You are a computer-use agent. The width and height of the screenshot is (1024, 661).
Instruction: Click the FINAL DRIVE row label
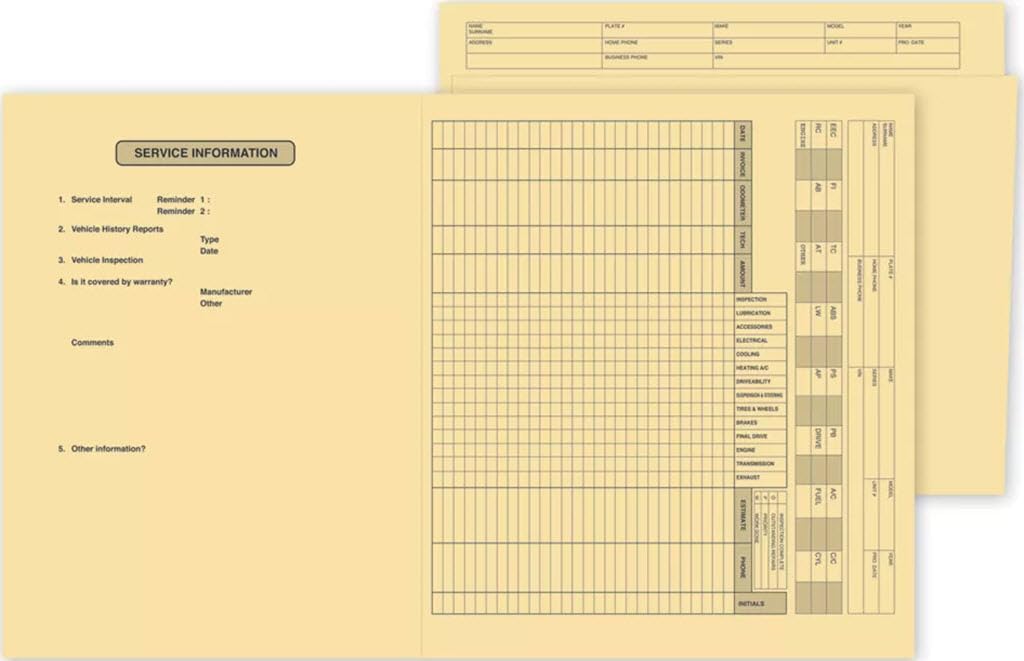pyautogui.click(x=760, y=436)
